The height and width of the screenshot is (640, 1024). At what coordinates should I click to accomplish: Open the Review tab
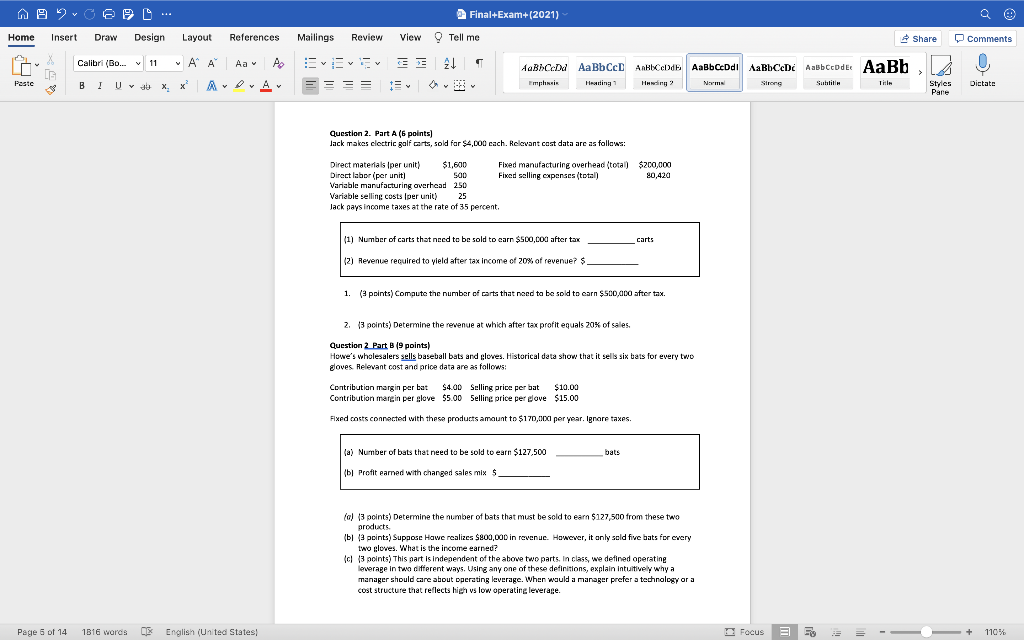[x=367, y=37]
